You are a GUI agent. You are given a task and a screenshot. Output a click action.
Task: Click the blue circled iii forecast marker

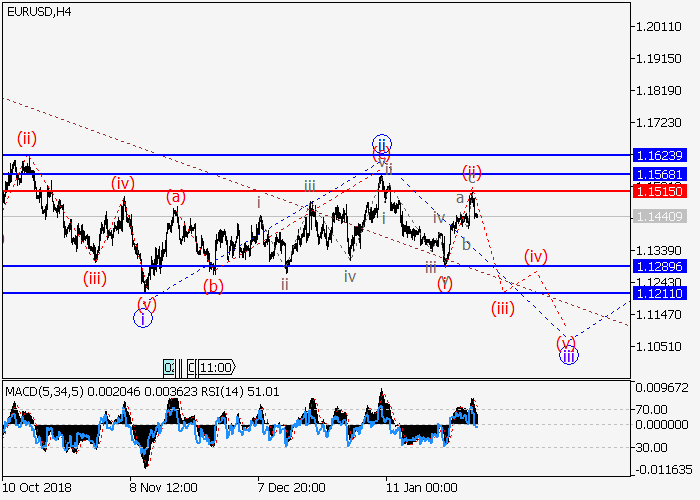(568, 356)
